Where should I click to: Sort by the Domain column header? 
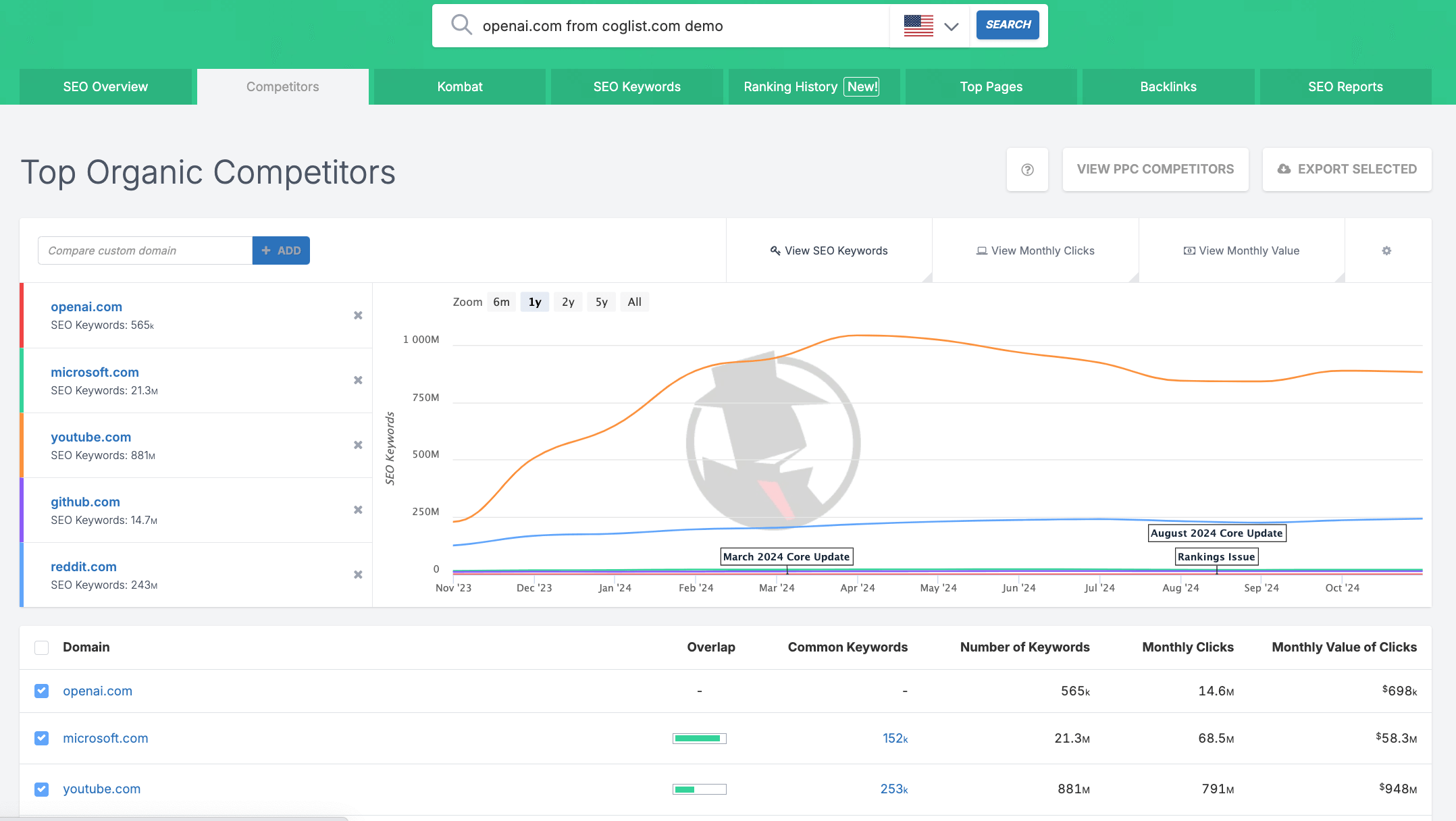tap(86, 647)
